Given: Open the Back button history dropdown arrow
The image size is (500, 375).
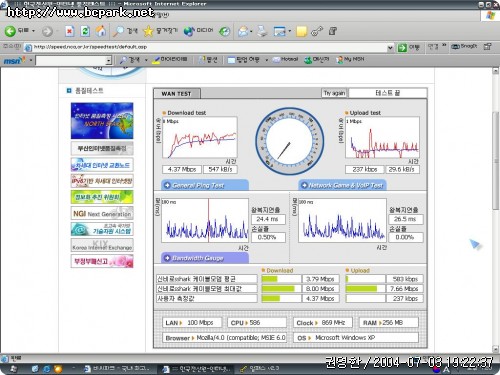Looking at the screenshot, I should (x=33, y=31).
